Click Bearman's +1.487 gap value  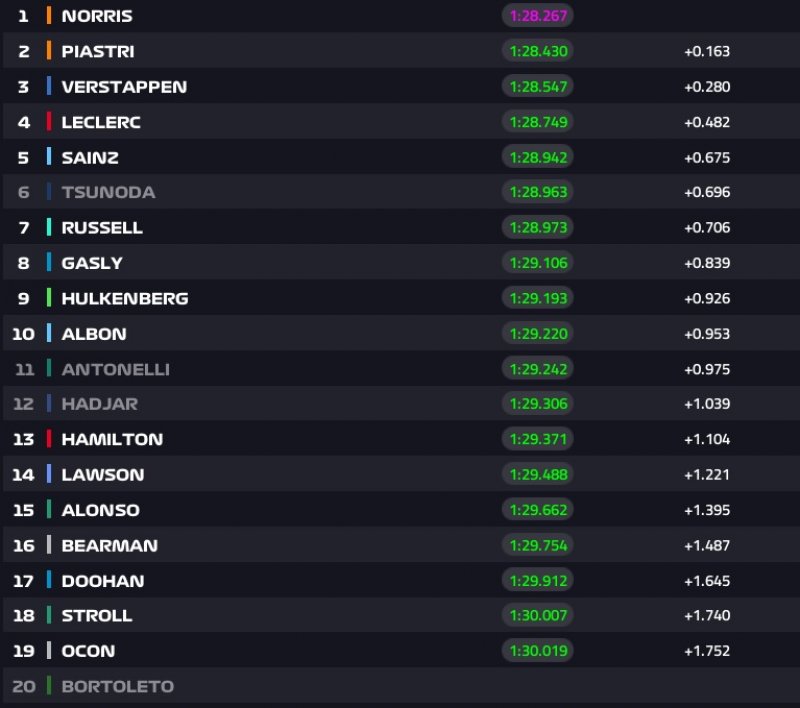(x=707, y=545)
